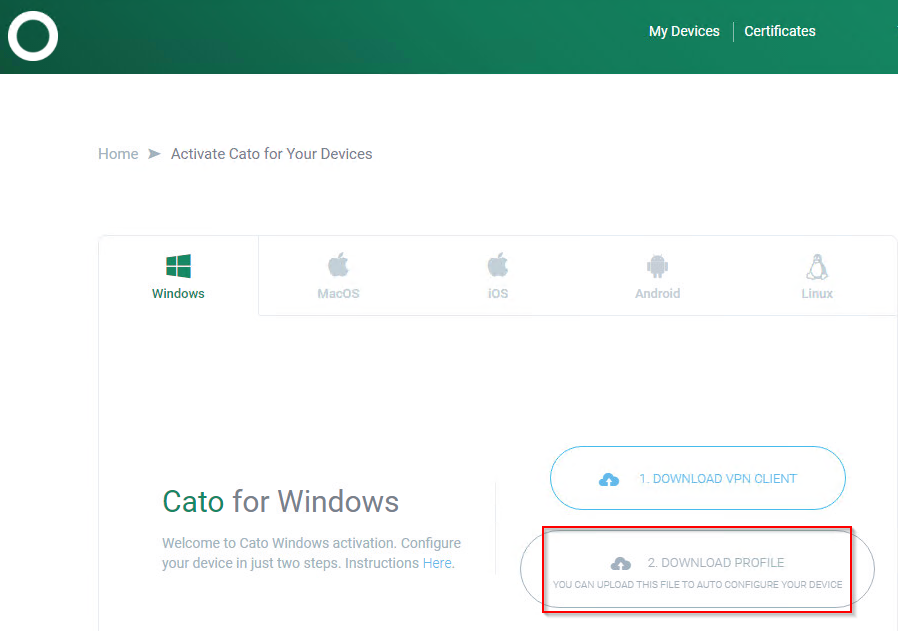This screenshot has width=898, height=631.
Task: Open My Devices in the header
Action: (684, 31)
